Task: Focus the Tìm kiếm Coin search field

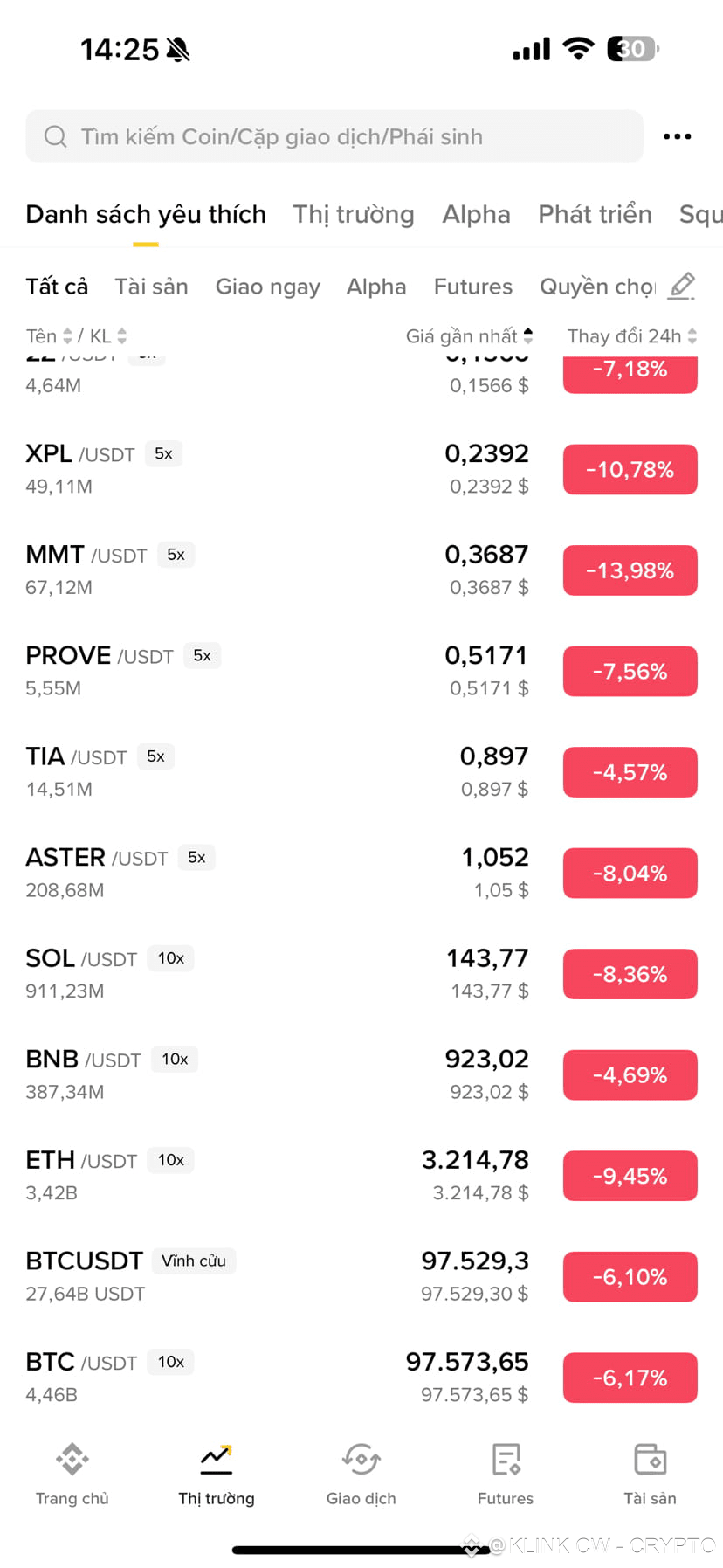Action: pos(334,136)
